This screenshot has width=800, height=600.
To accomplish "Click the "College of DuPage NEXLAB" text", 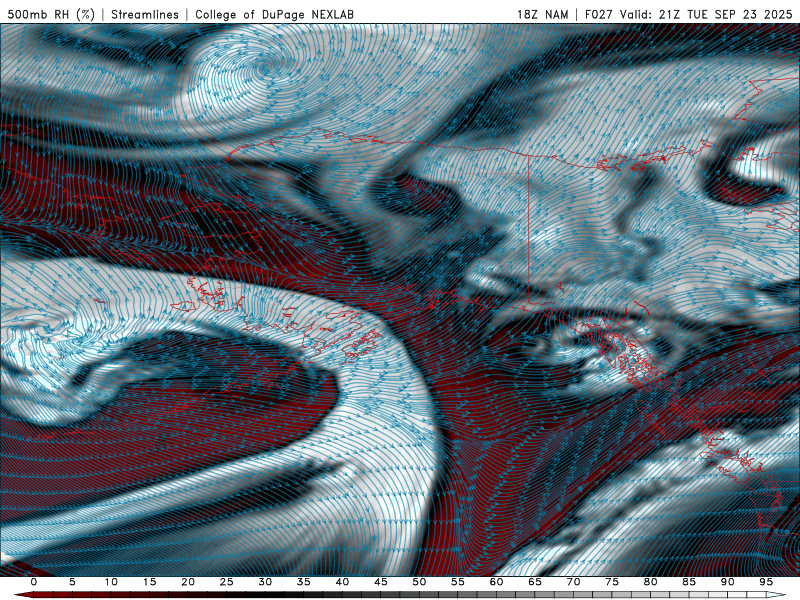I will (274, 14).
